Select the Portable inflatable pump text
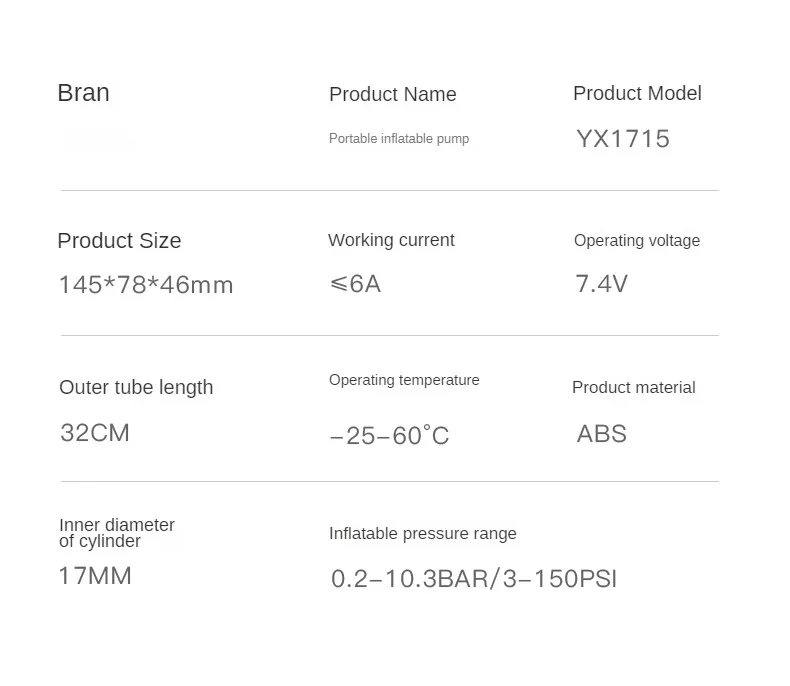The image size is (790, 686). pyautogui.click(x=398, y=139)
